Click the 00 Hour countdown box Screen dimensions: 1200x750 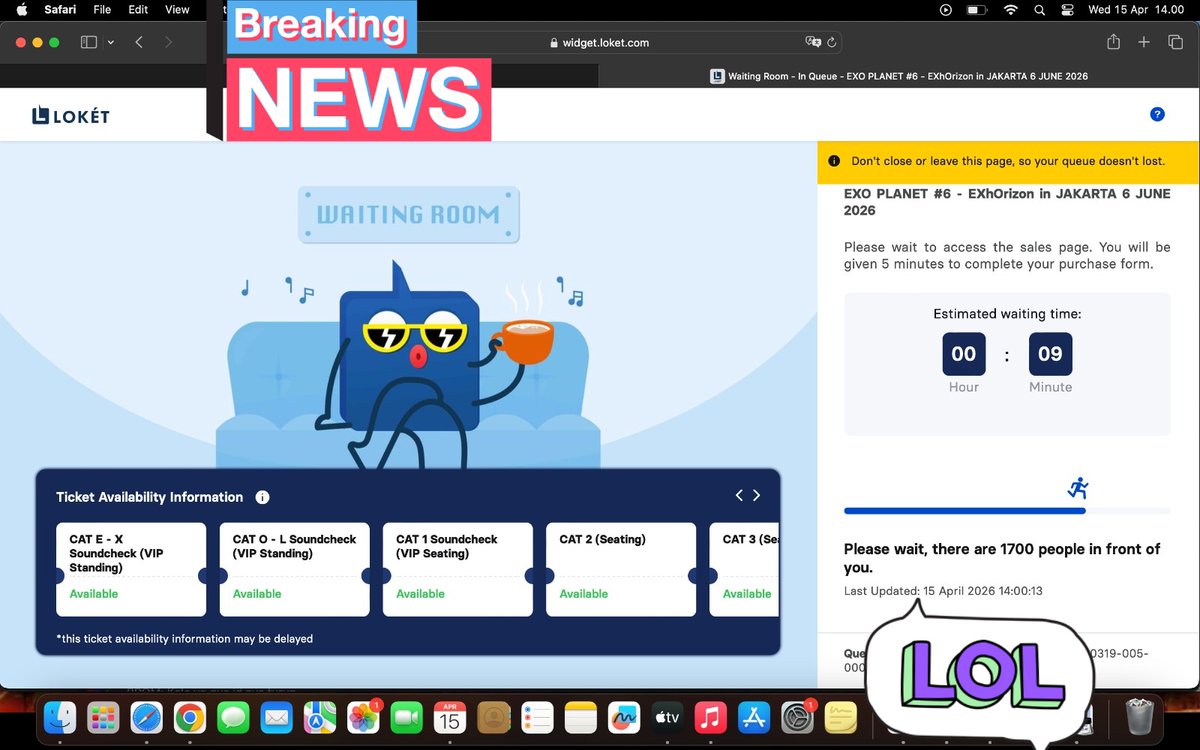point(964,354)
